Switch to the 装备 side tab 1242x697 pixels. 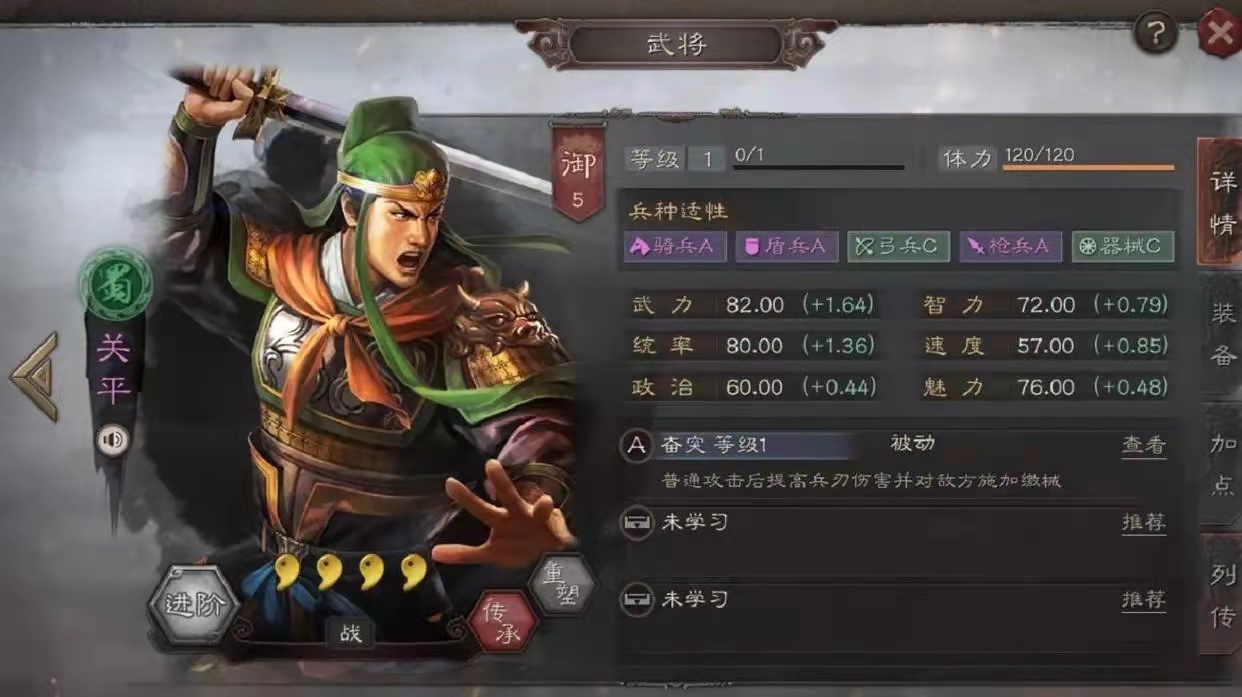1222,335
